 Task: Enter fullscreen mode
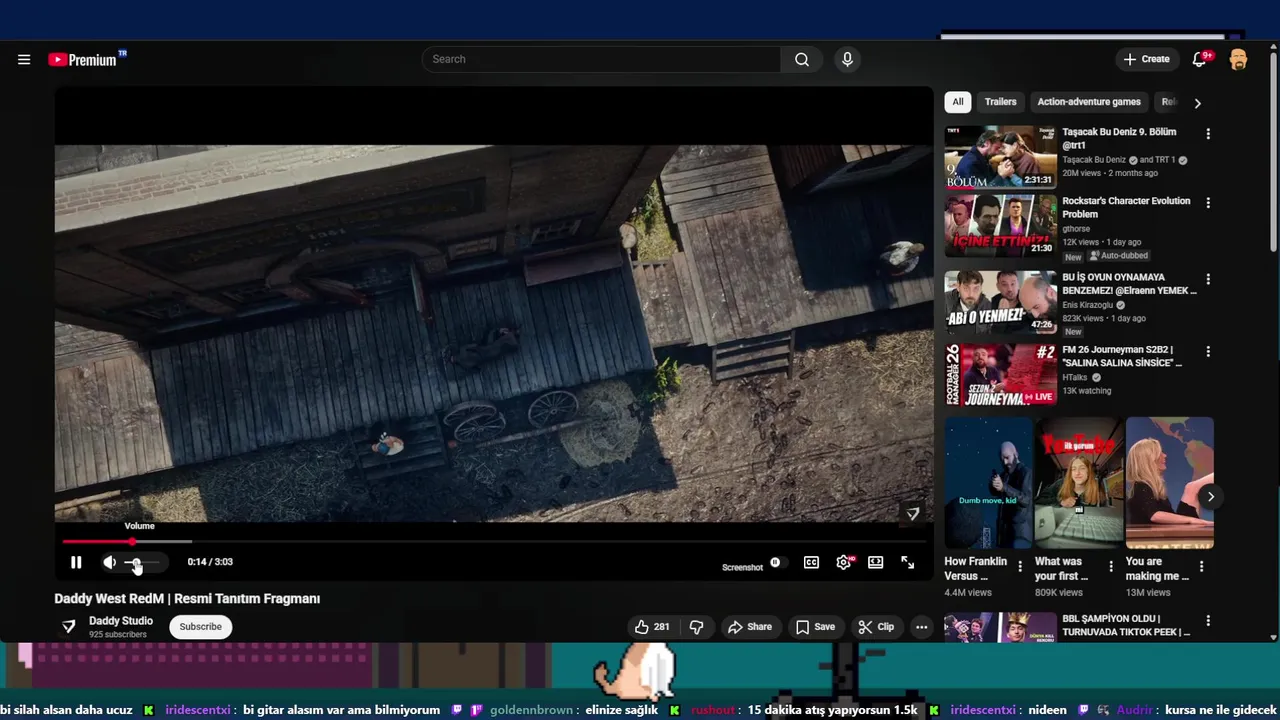[x=908, y=563]
